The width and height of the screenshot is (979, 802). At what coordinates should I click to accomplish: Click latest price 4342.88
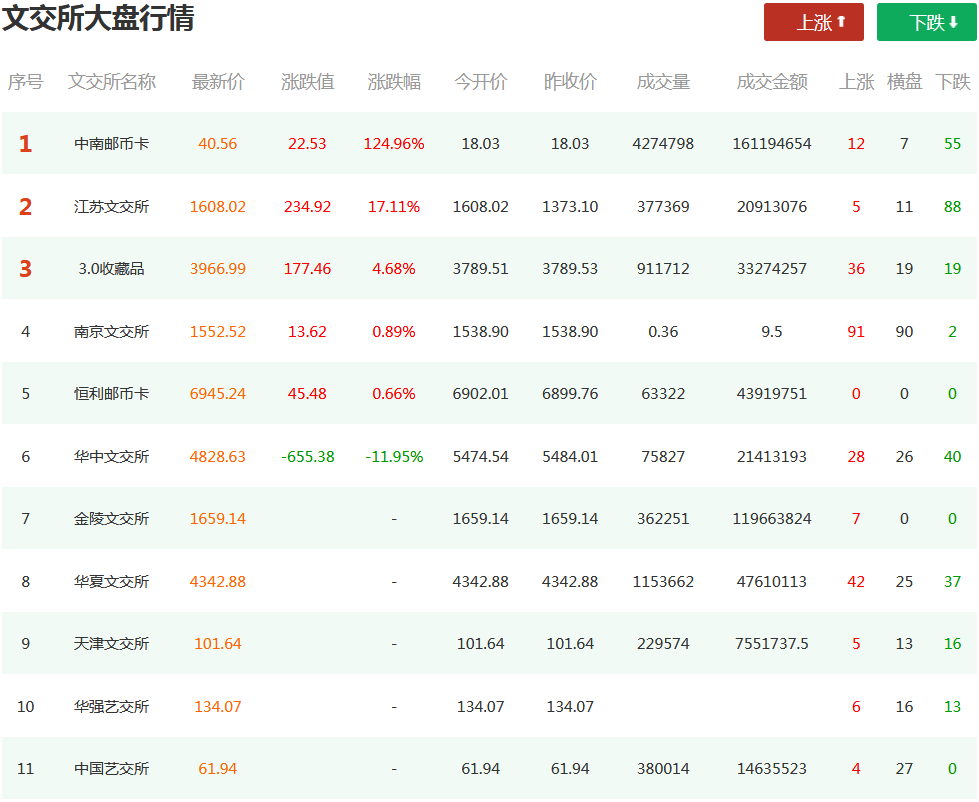coord(218,582)
